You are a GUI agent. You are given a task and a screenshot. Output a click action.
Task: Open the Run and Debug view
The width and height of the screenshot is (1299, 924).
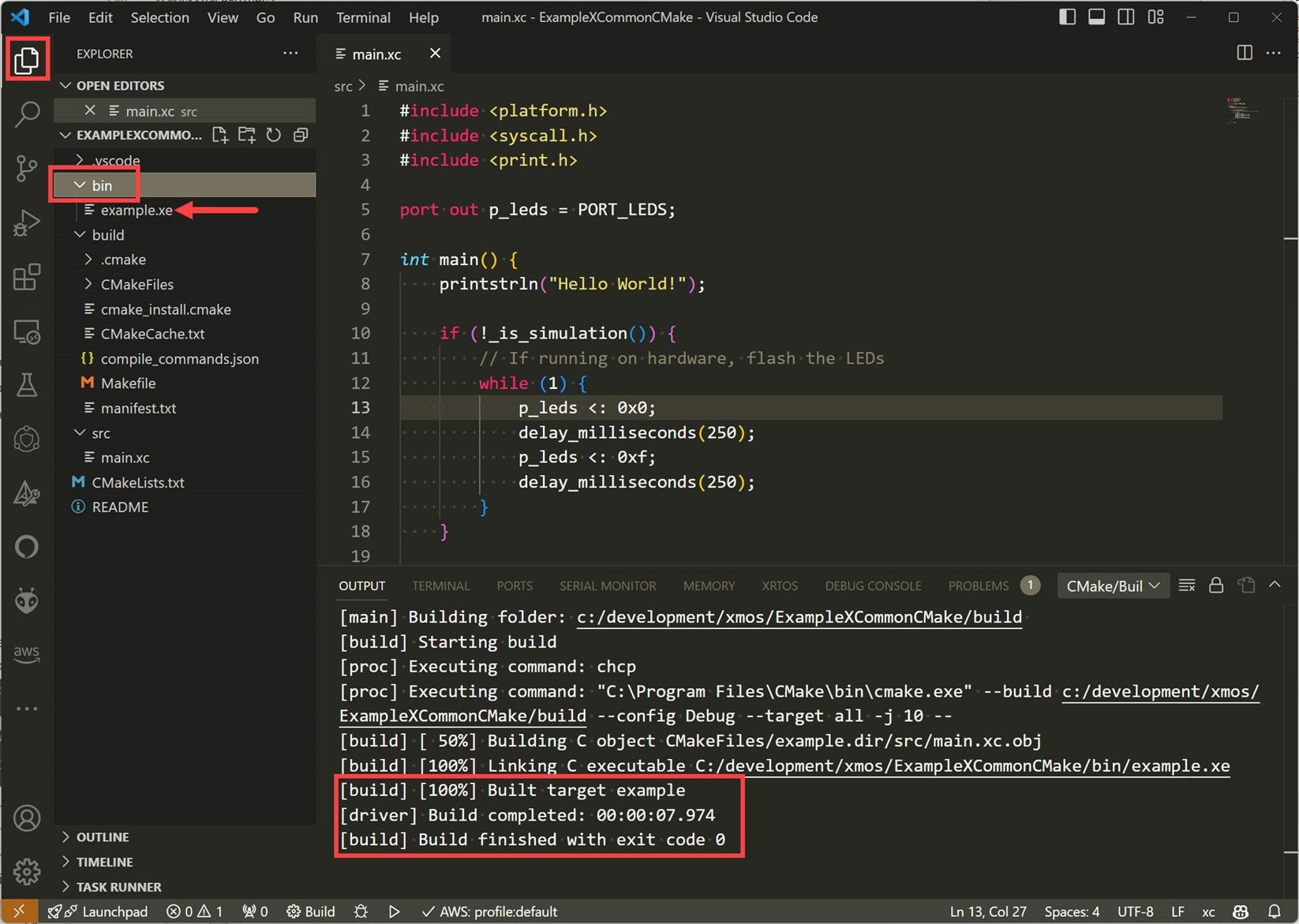coord(27,223)
